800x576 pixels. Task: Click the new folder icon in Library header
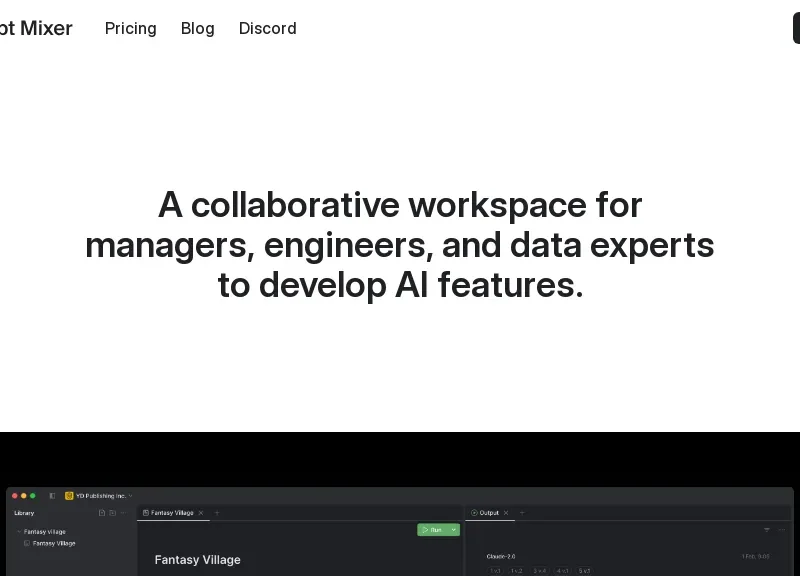(x=112, y=513)
